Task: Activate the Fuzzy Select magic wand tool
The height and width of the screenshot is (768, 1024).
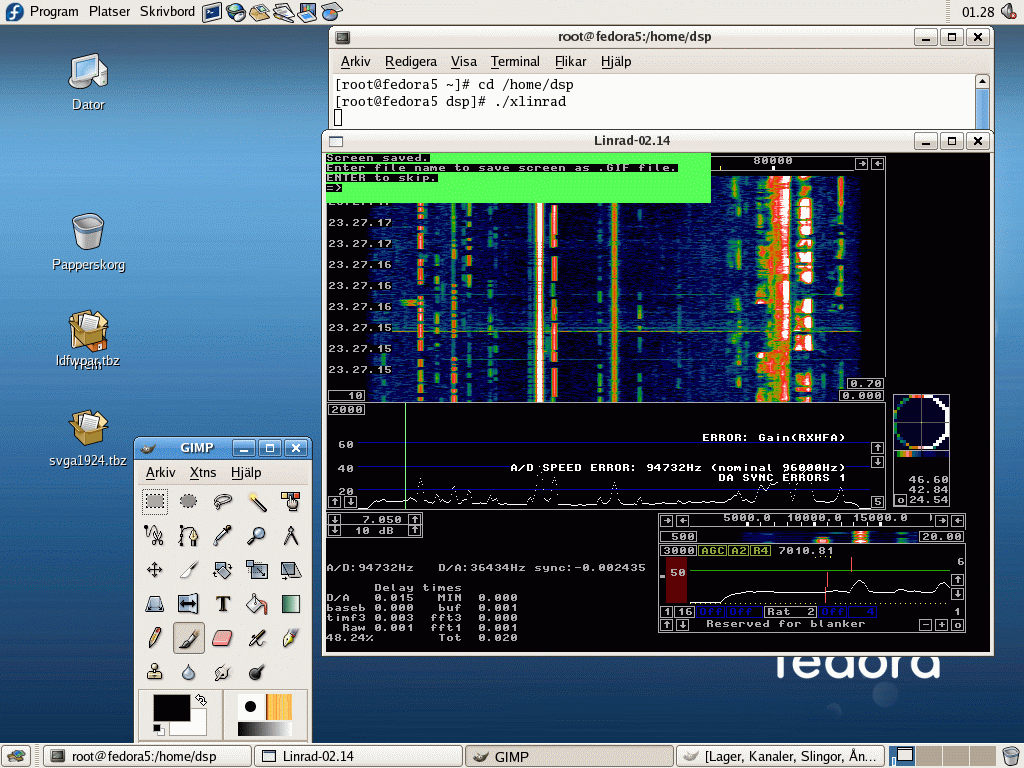Action: tap(257, 502)
